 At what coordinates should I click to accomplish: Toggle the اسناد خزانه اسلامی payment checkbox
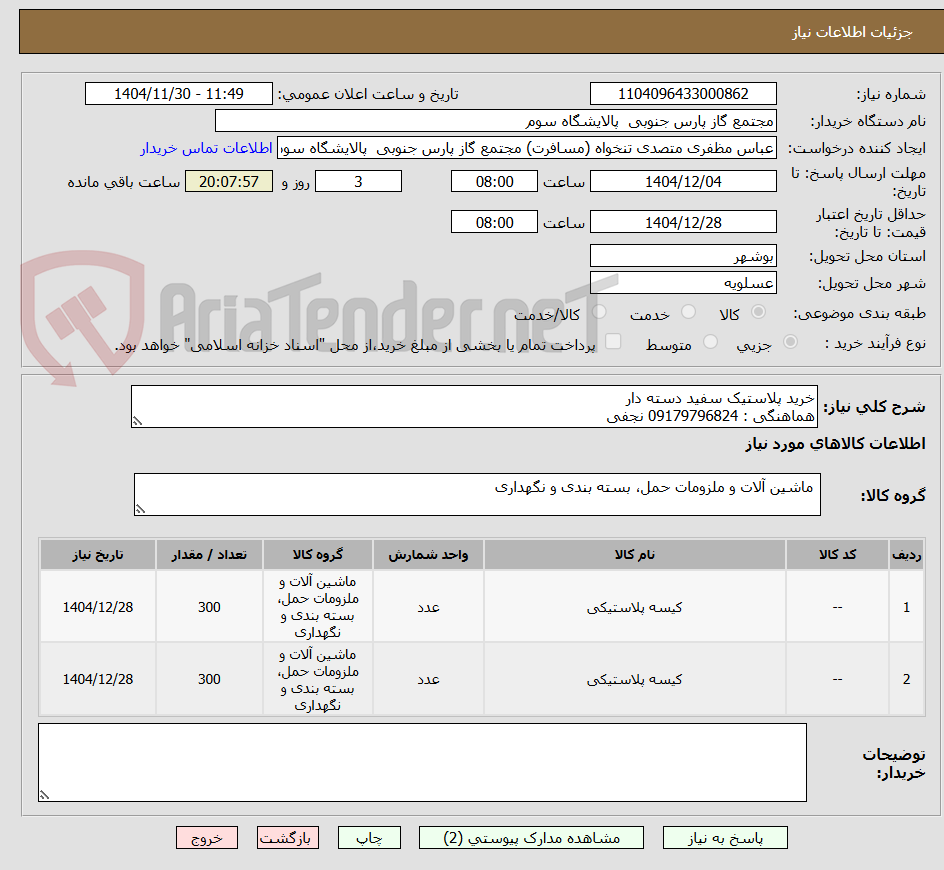pos(613,341)
